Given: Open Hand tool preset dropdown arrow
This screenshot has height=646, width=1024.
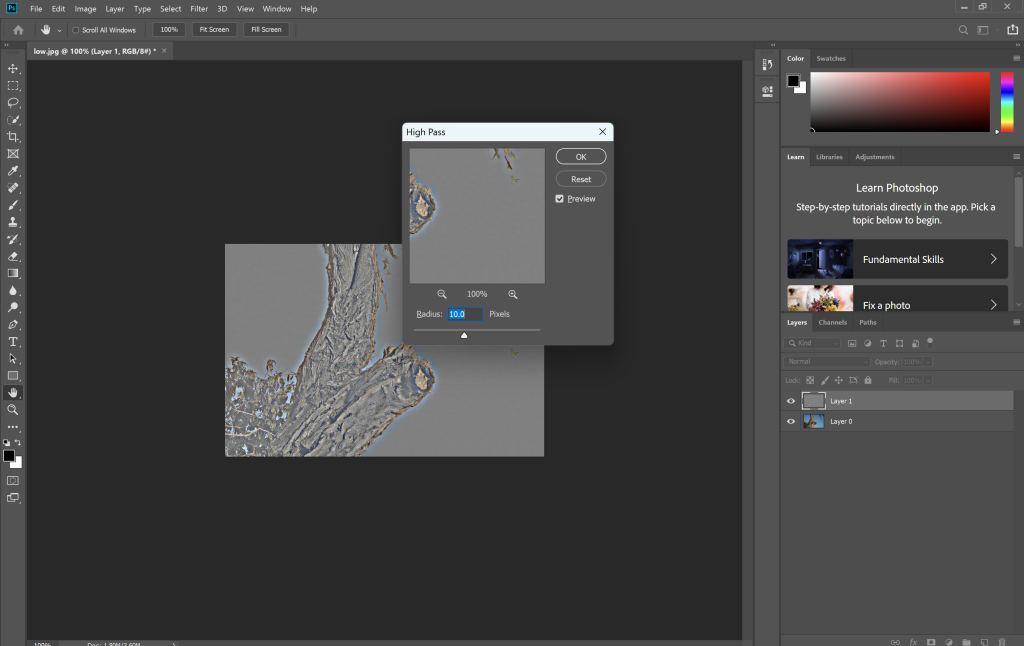Looking at the screenshot, I should click(59, 31).
